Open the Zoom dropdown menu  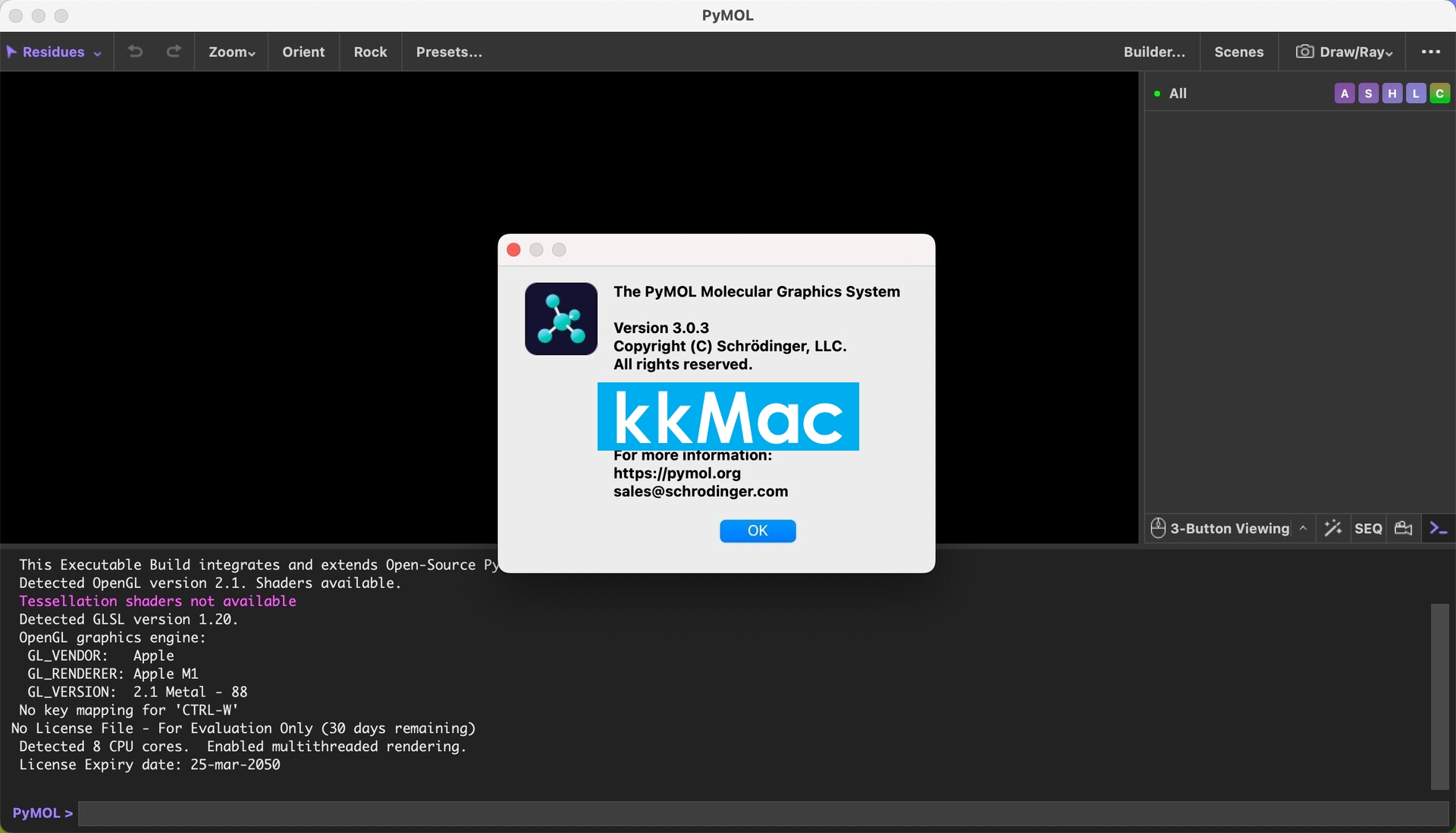point(231,52)
